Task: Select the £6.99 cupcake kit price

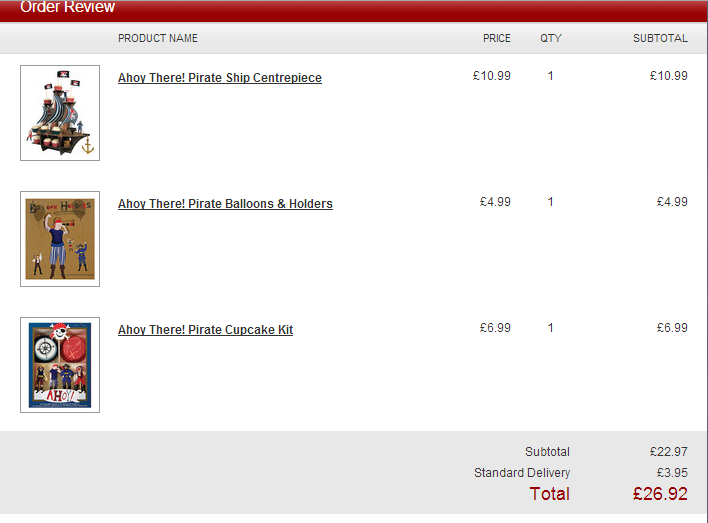Action: (495, 328)
